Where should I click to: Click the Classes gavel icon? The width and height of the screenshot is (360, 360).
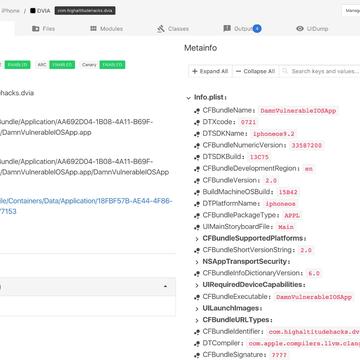point(161,29)
